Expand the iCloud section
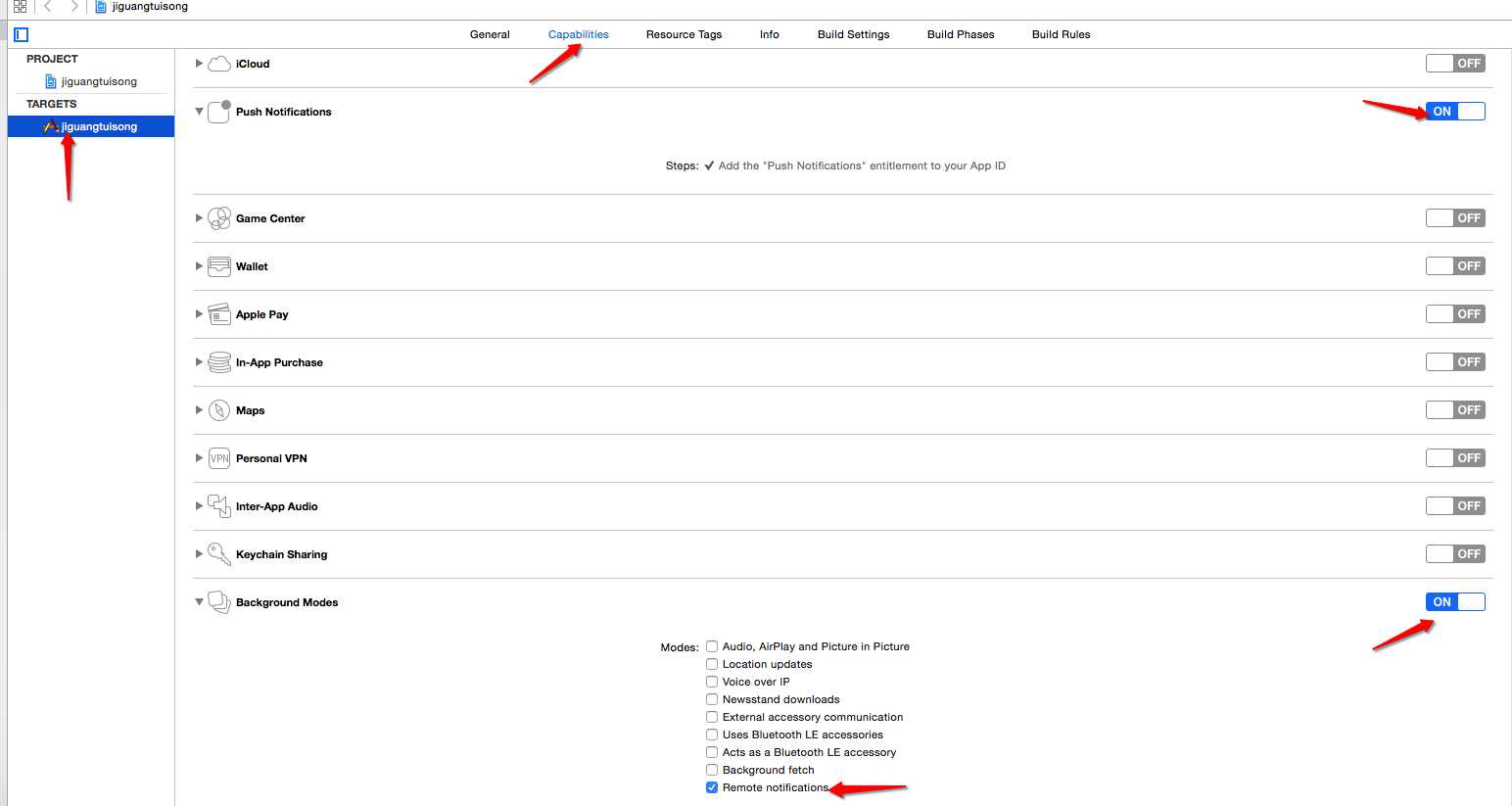The height and width of the screenshot is (806, 1512). coord(199,64)
